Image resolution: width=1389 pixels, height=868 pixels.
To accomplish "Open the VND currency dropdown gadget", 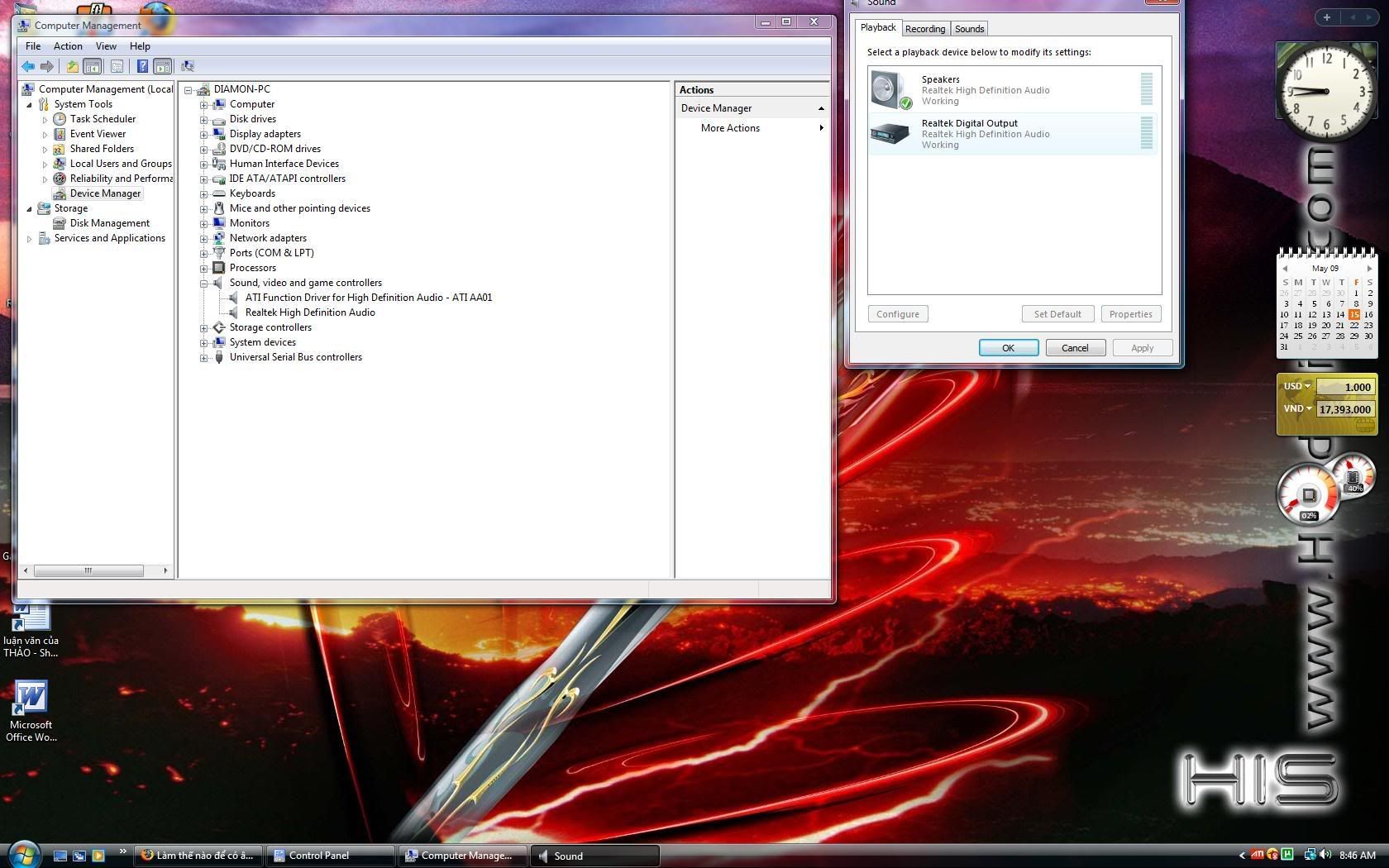I will tap(1297, 408).
